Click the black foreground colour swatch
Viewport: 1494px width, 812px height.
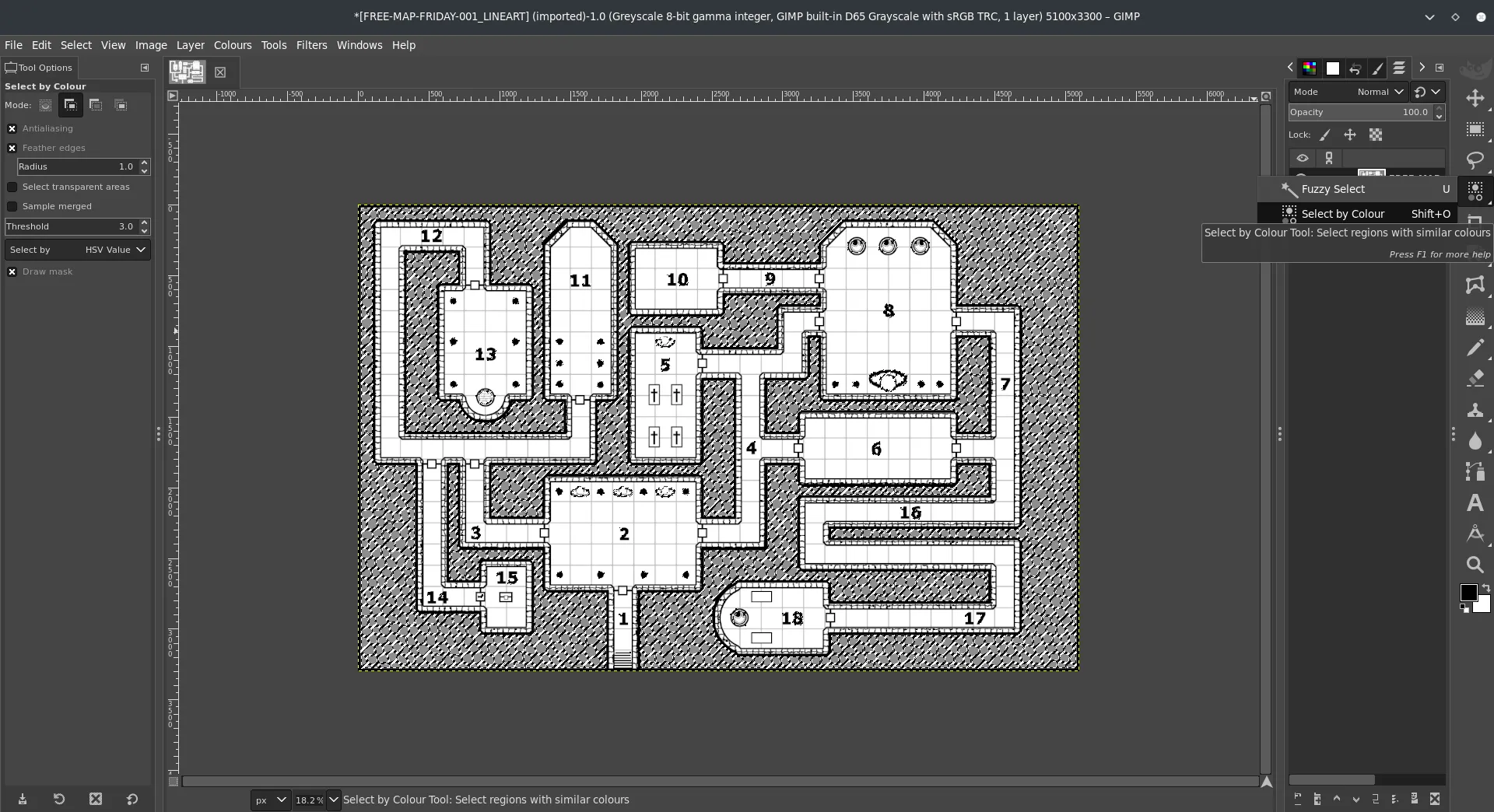click(1468, 593)
